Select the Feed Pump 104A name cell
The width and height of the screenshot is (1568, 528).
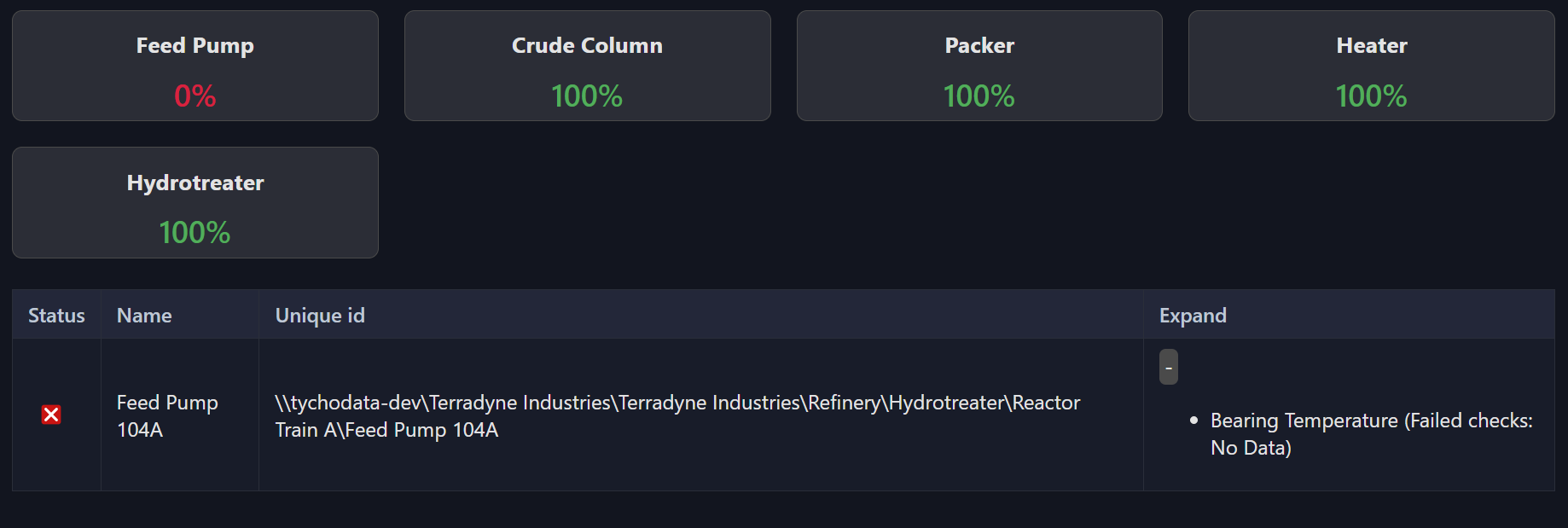pyautogui.click(x=167, y=415)
